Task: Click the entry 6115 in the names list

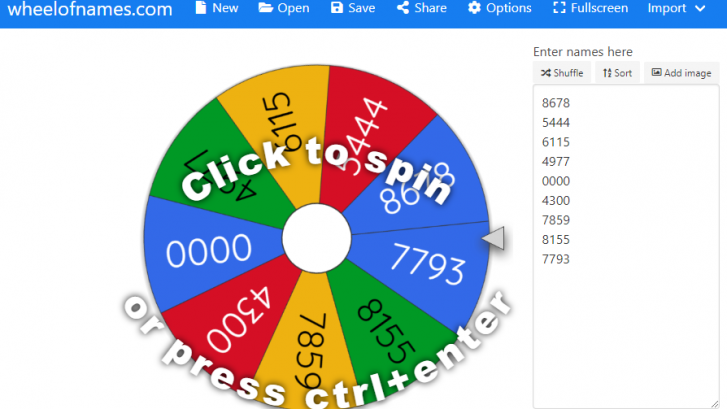Action: pos(555,142)
